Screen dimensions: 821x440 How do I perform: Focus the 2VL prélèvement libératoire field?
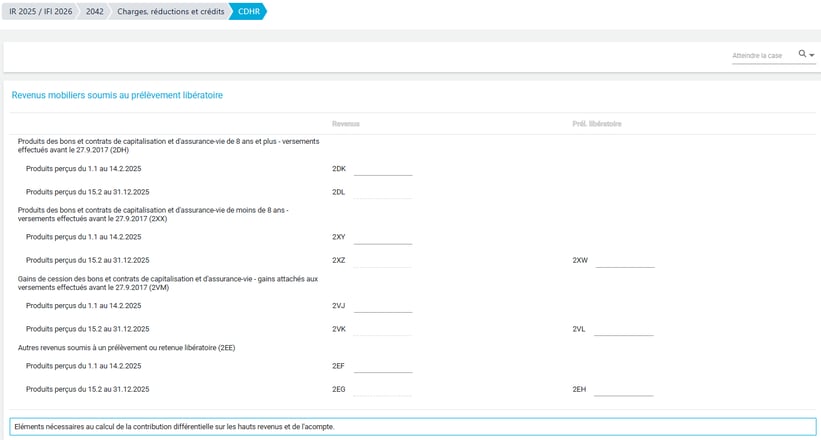coord(623,328)
